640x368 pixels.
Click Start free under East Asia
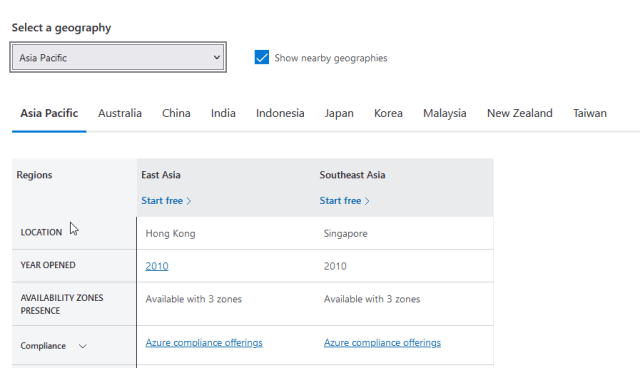point(166,201)
